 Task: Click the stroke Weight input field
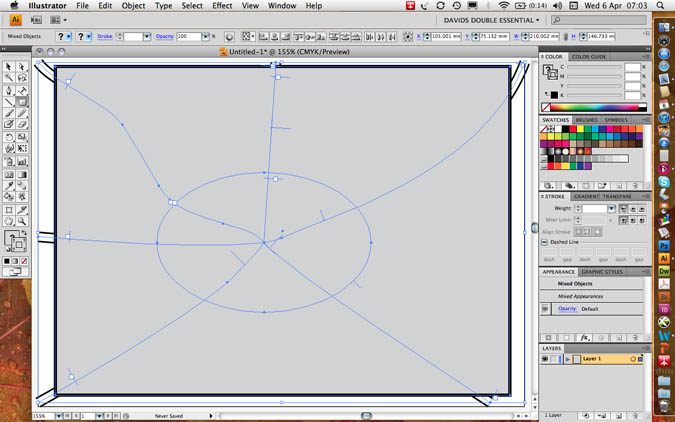click(x=594, y=208)
